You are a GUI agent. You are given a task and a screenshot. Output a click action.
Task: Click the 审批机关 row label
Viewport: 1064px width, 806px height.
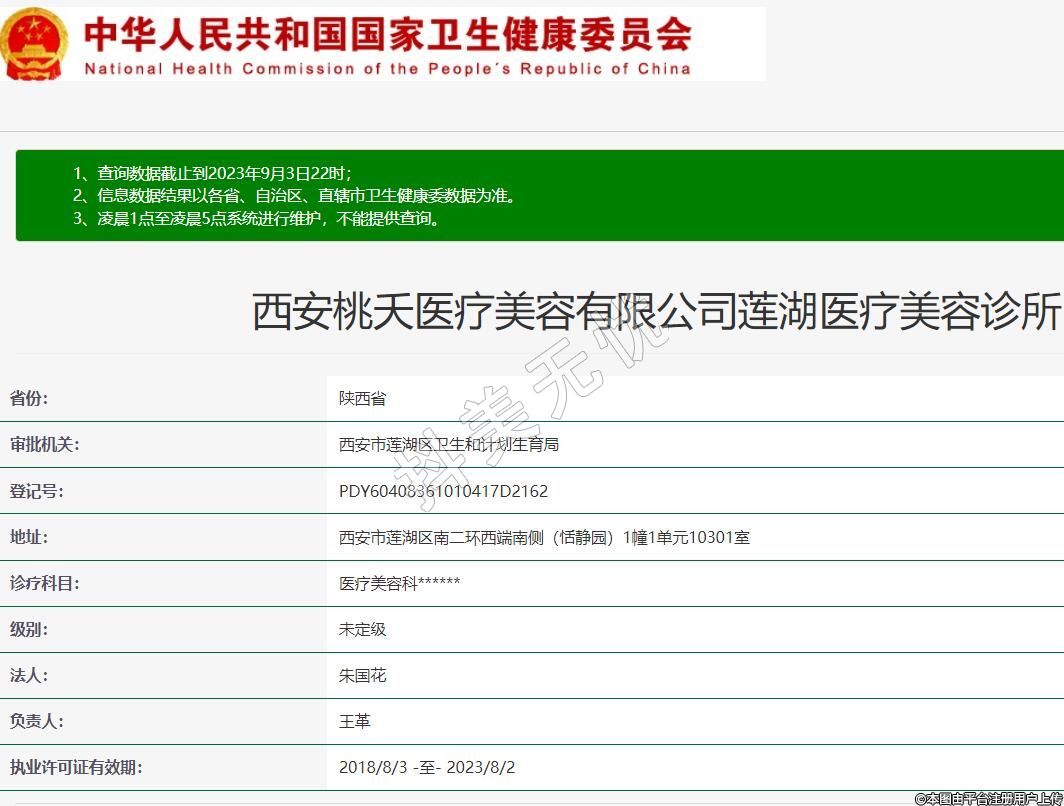[x=44, y=444]
